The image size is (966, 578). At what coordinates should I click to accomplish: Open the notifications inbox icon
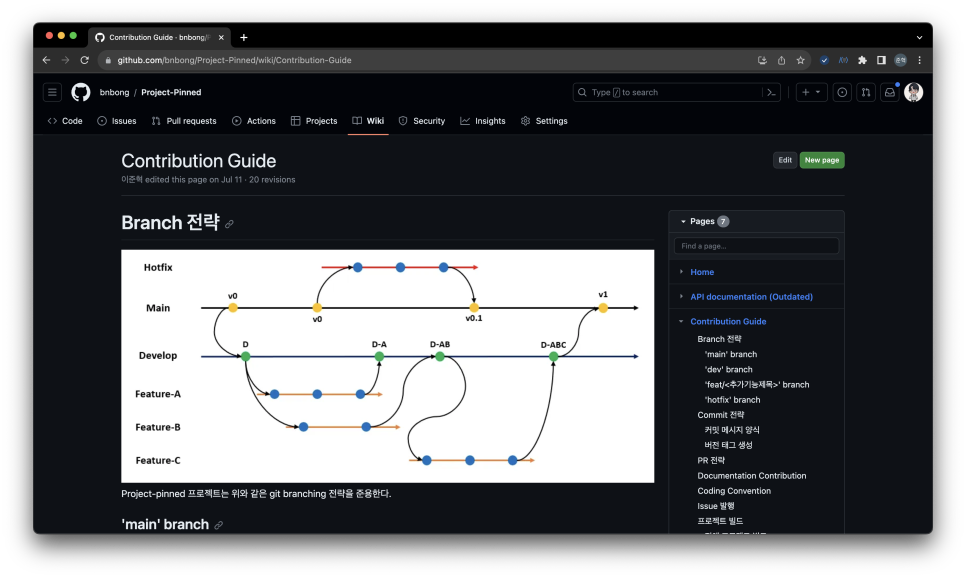click(890, 92)
